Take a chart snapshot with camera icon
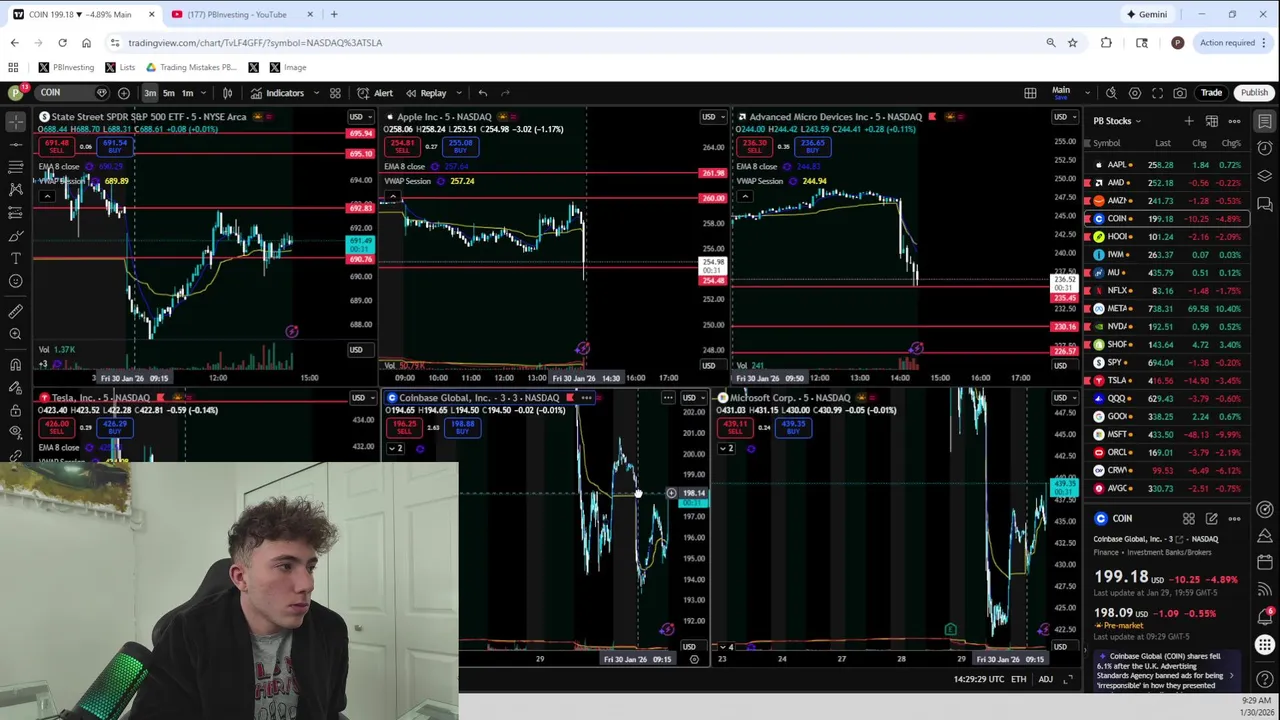1280x720 pixels. click(1180, 93)
